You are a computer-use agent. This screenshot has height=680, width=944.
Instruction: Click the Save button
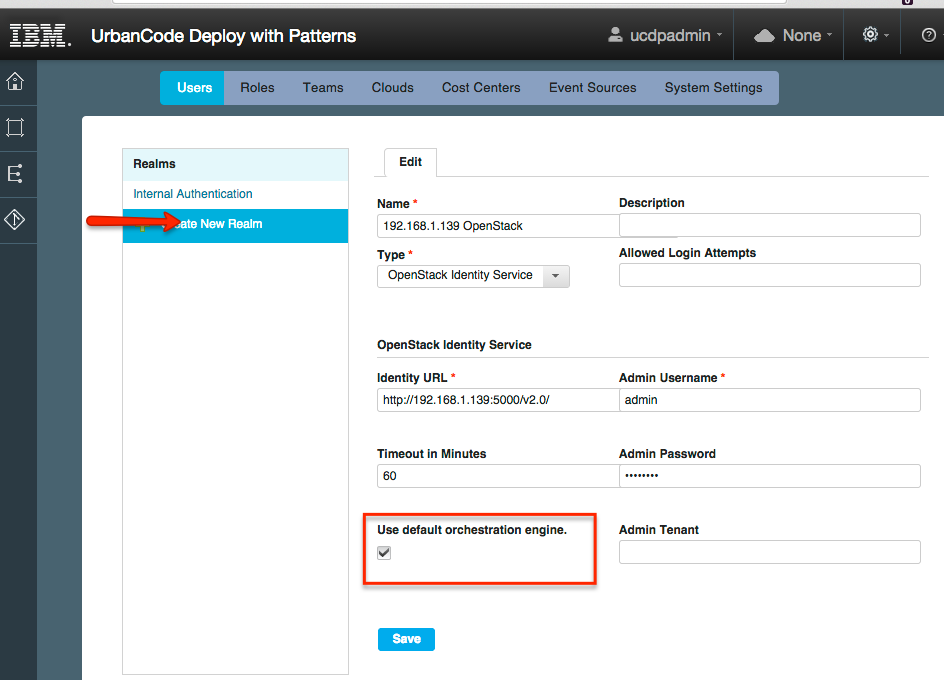(x=406, y=639)
